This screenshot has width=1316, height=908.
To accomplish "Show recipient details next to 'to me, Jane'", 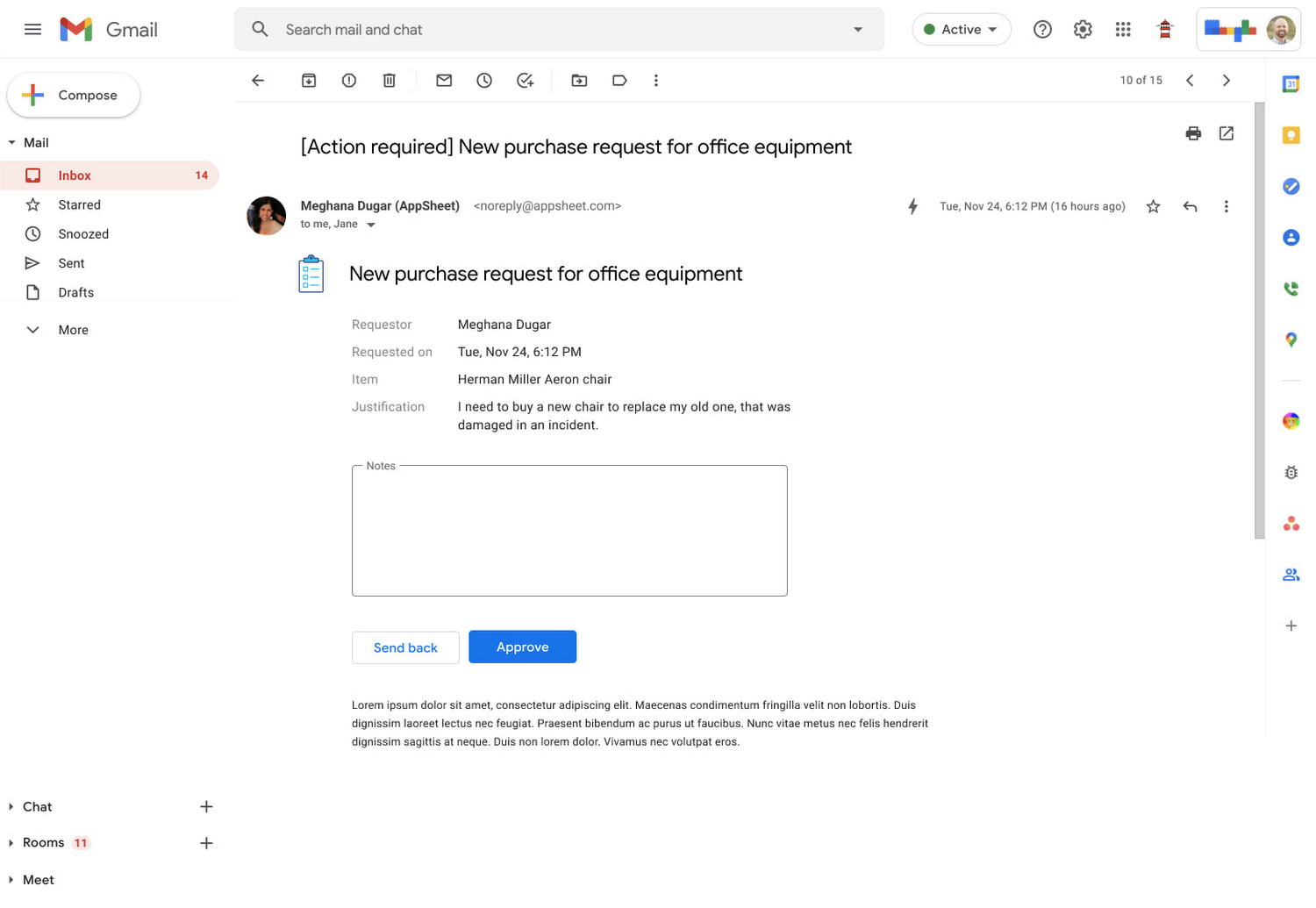I will [x=371, y=225].
